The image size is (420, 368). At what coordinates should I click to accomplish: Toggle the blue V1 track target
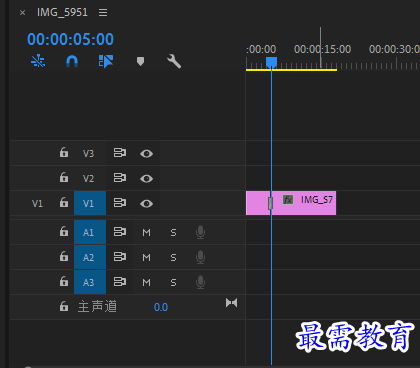[x=90, y=203]
